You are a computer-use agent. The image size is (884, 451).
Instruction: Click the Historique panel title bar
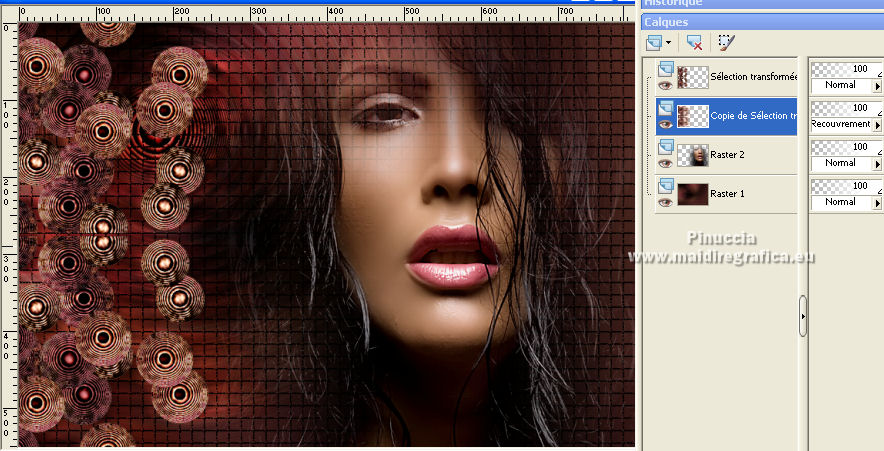762,3
